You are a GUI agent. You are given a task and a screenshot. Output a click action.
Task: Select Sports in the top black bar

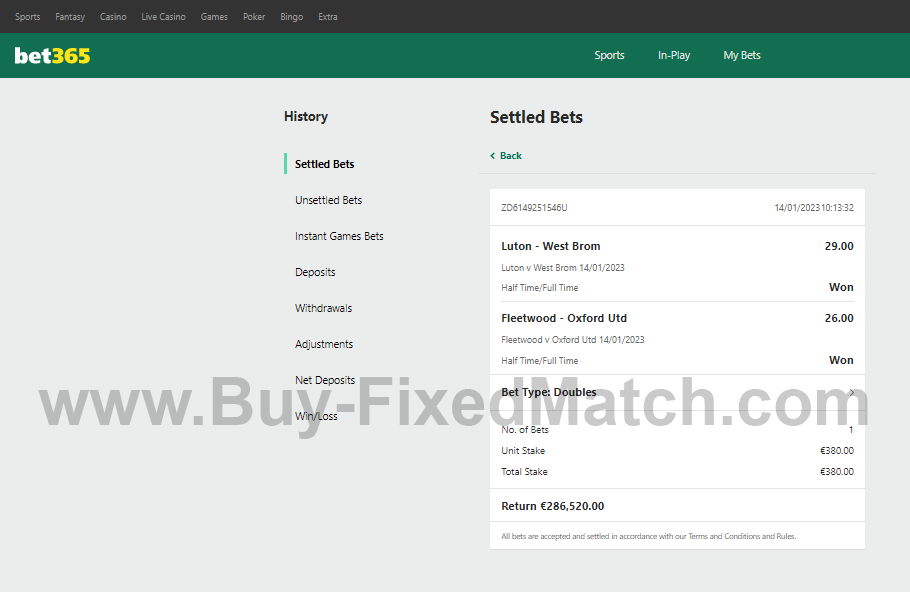[x=28, y=17]
